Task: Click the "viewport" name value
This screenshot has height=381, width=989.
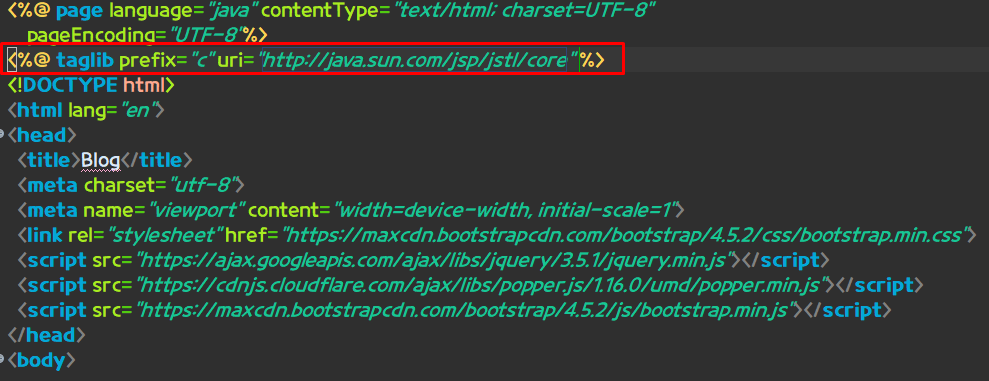Action: 196,210
